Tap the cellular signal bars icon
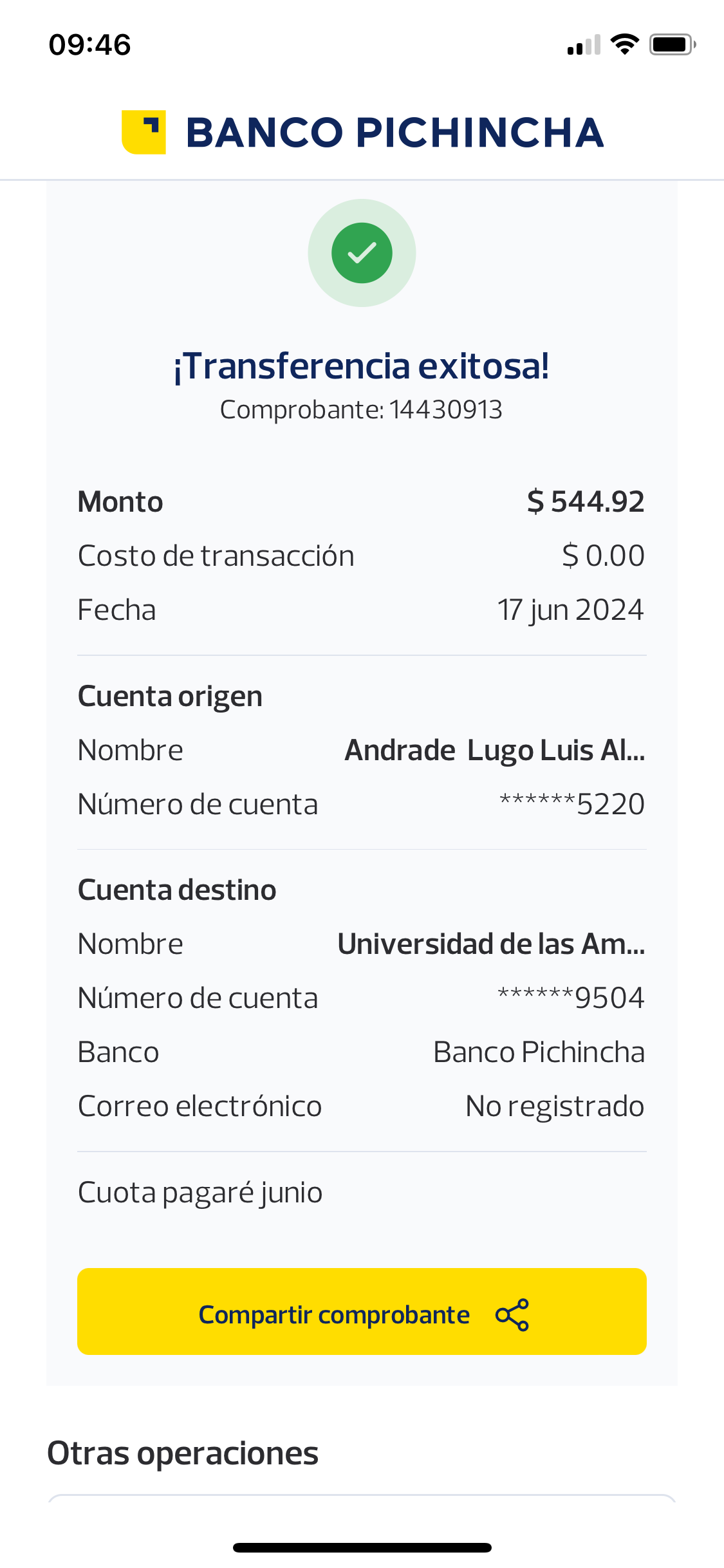 pos(584,45)
